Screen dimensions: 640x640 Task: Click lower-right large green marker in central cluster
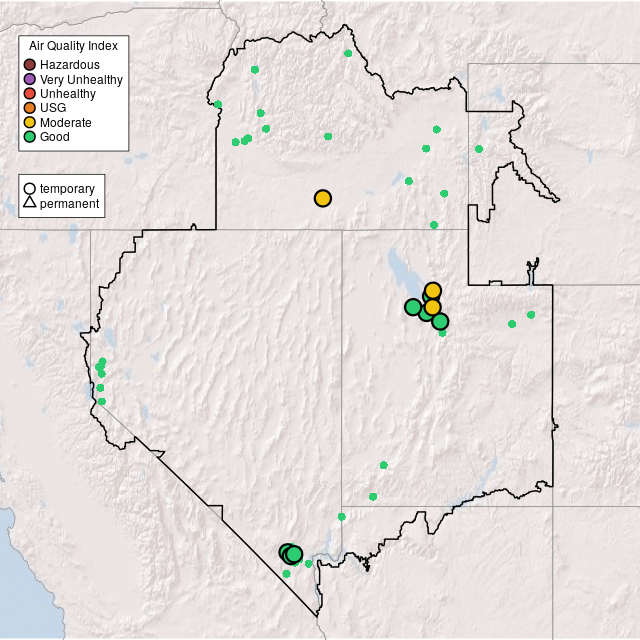pyautogui.click(x=440, y=321)
